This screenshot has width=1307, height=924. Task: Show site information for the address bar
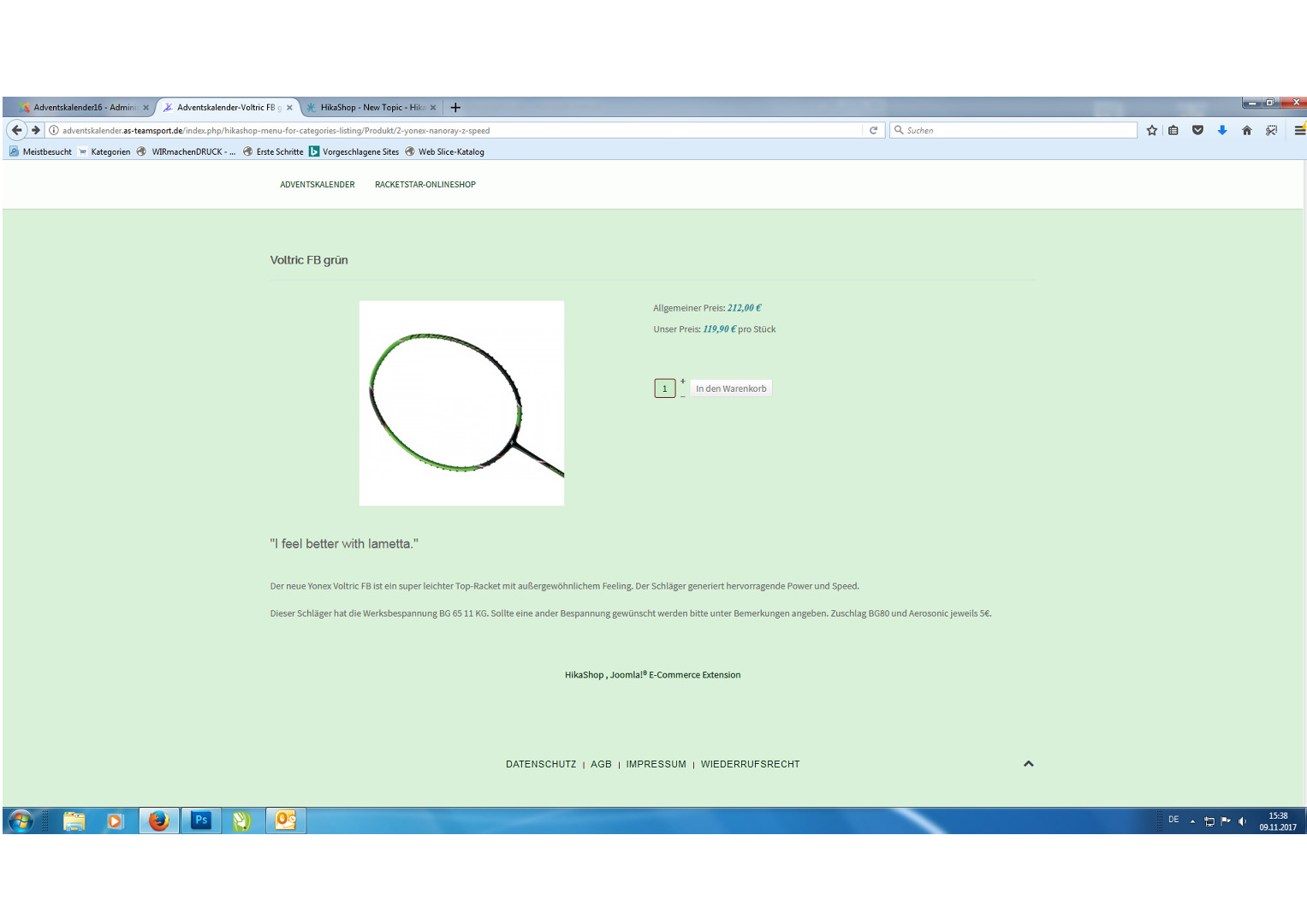point(53,130)
